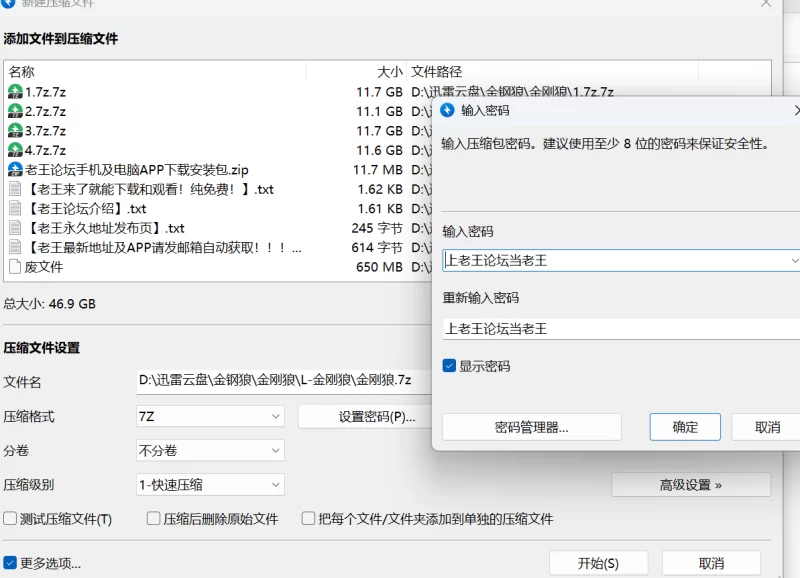Click the file icon of 废文件
The image size is (800, 578).
pos(15,266)
